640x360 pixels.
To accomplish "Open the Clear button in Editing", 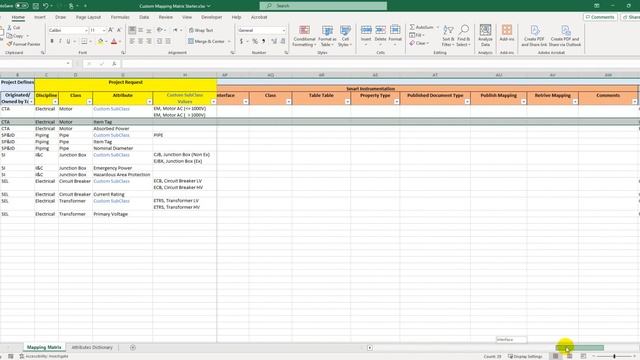I will (x=418, y=43).
